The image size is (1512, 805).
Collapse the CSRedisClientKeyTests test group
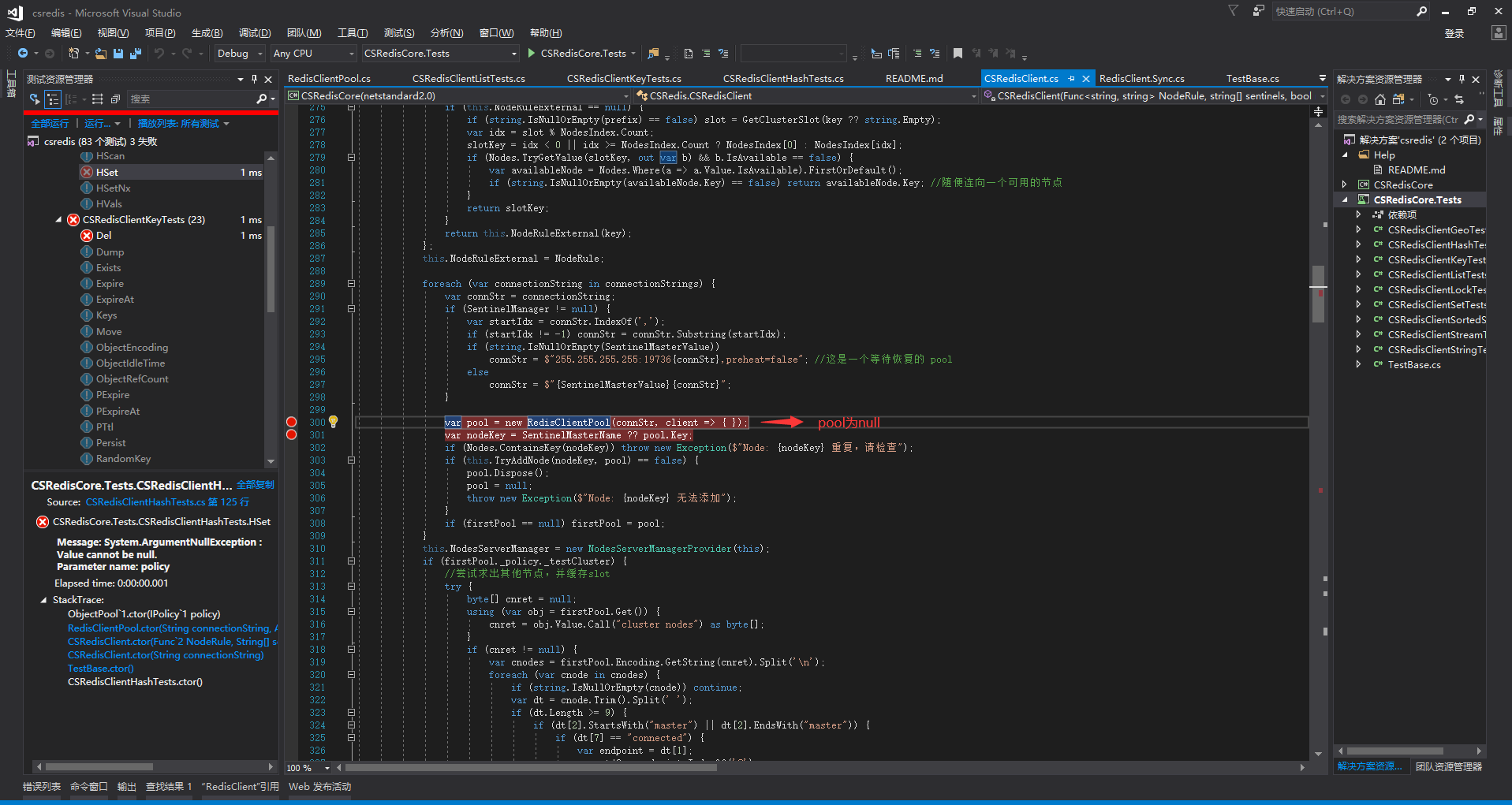tap(58, 220)
